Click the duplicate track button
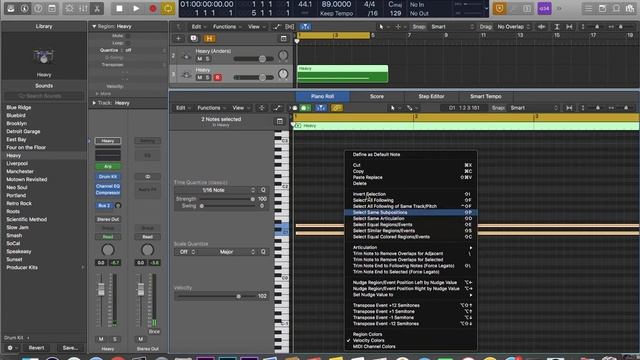 [x=193, y=38]
